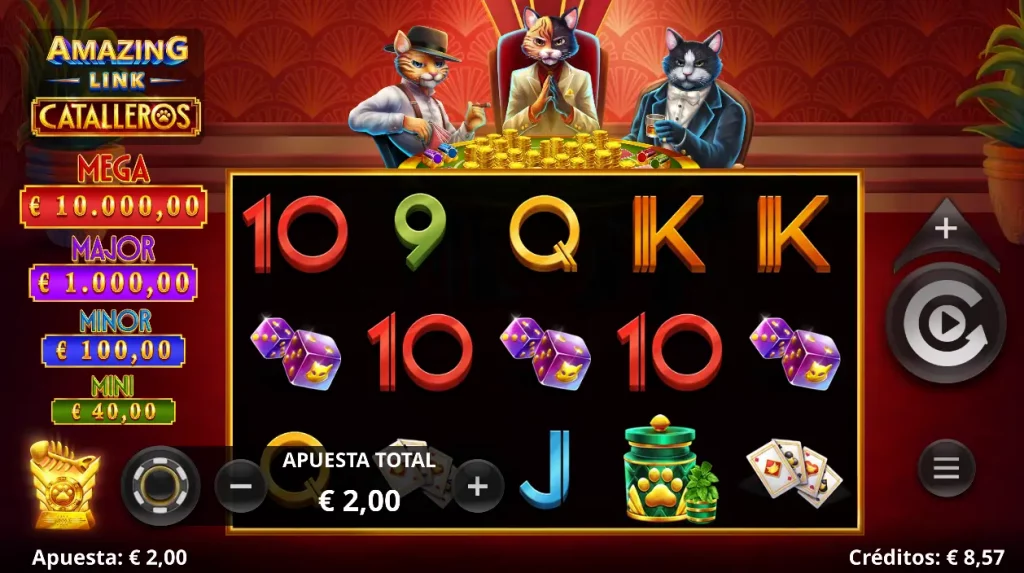
Task: Decrease the bet with the minus button
Action: [x=241, y=486]
